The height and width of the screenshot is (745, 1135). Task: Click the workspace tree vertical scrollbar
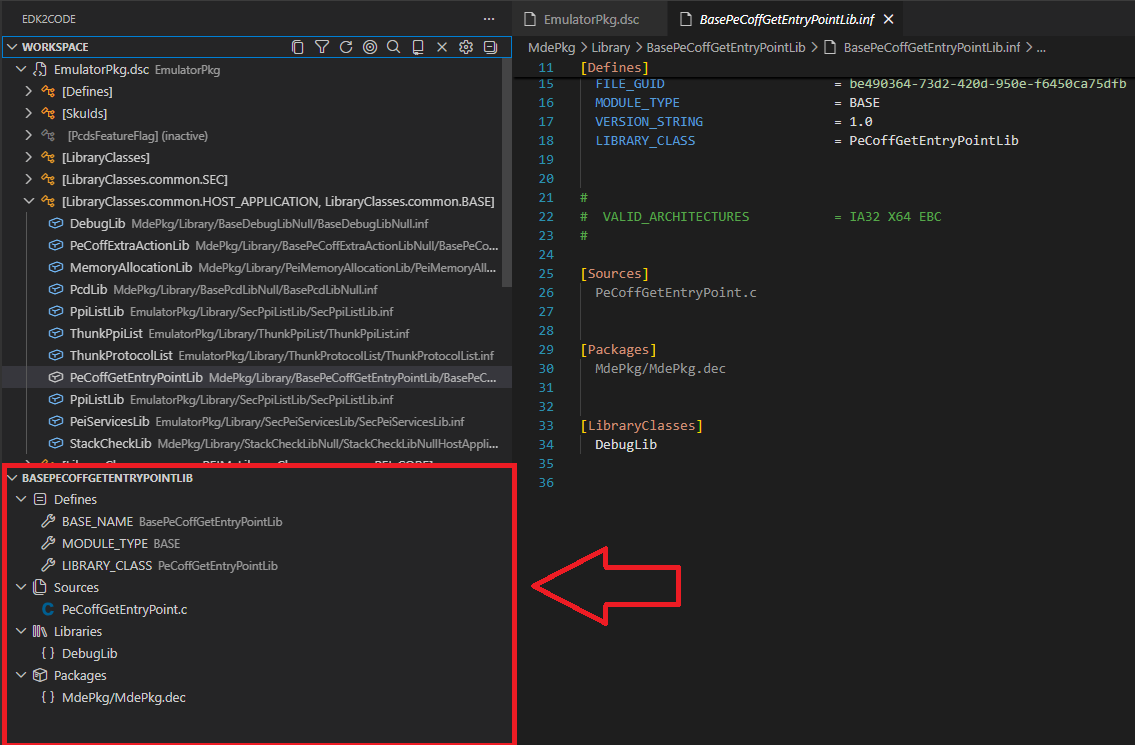507,172
